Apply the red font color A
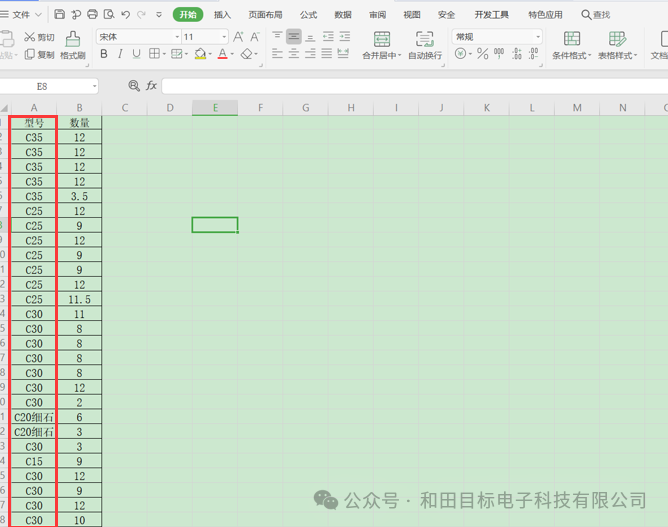Screen dimensions: 668x527 coord(222,54)
